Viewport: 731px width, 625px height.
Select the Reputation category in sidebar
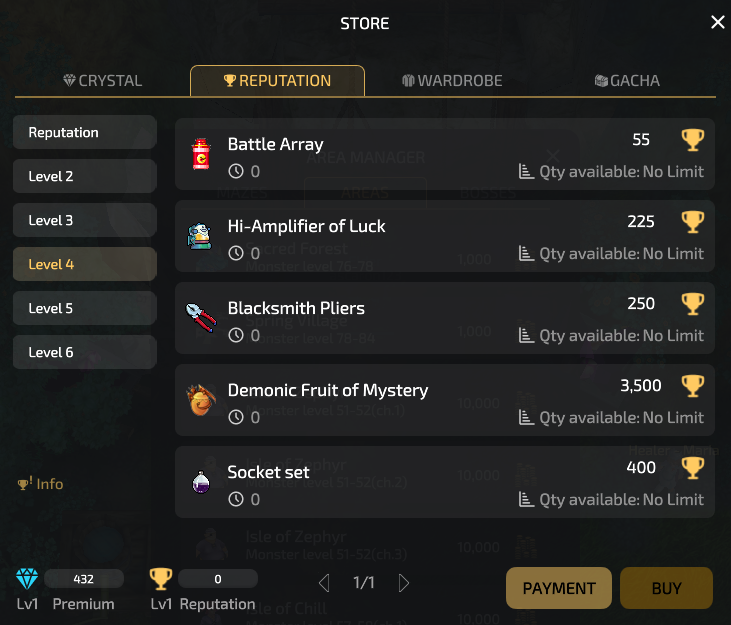(85, 132)
